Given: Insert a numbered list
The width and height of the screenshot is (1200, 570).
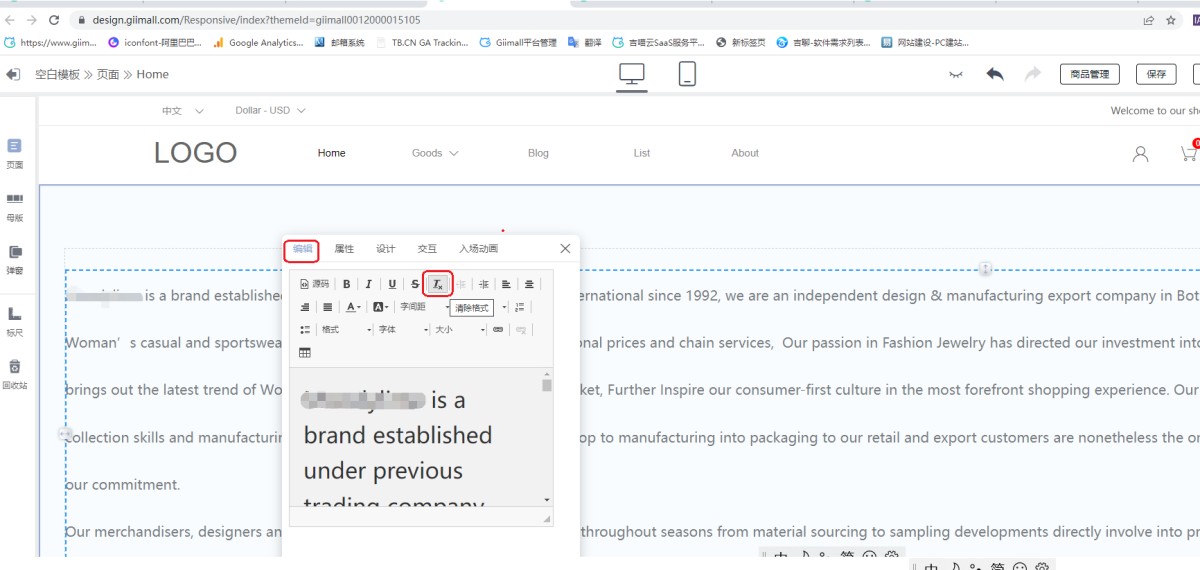Looking at the screenshot, I should (519, 307).
